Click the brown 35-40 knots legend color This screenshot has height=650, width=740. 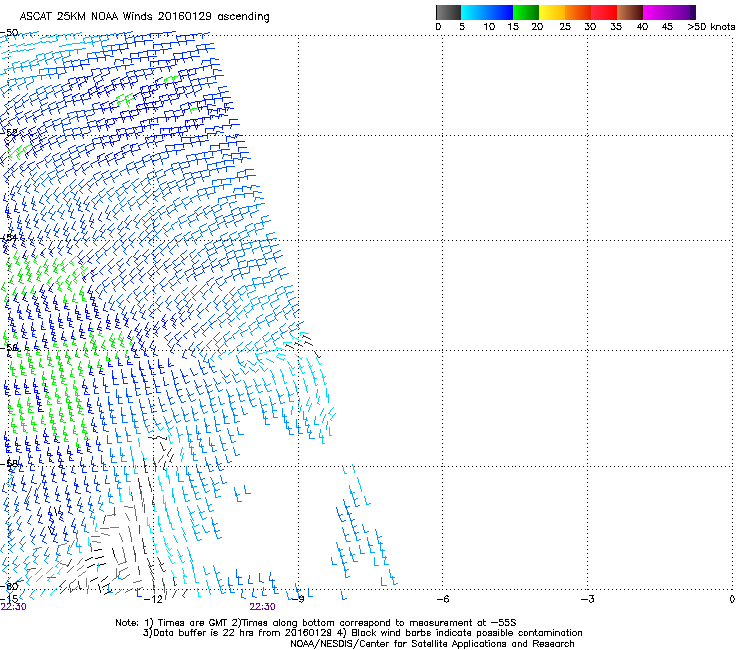pyautogui.click(x=630, y=12)
